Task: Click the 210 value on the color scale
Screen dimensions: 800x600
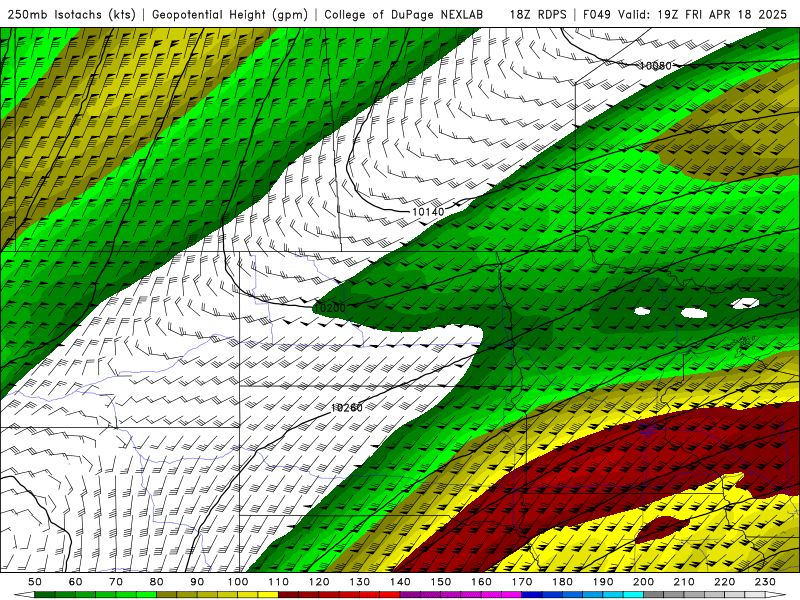Action: [685, 582]
